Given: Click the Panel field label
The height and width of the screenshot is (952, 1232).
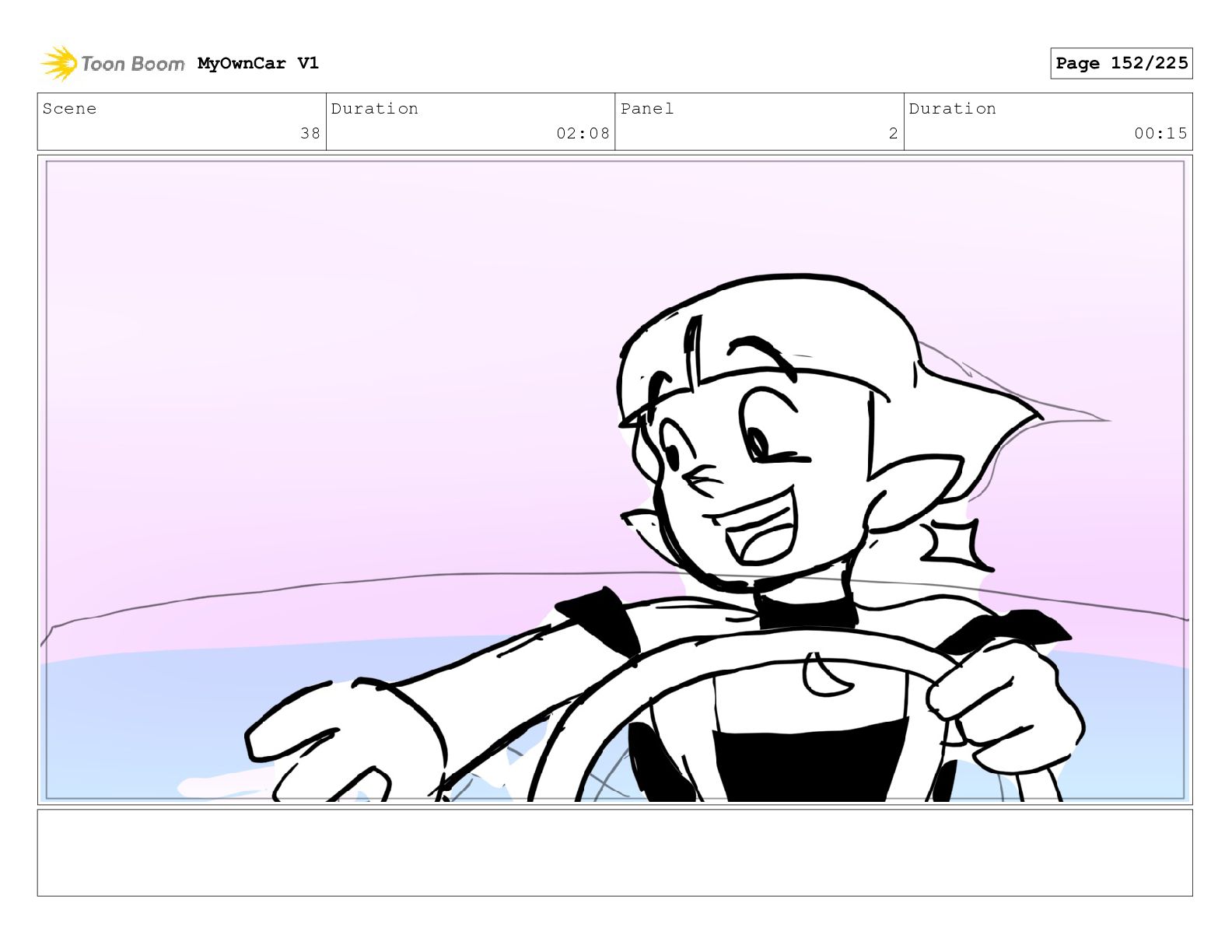Looking at the screenshot, I should [647, 109].
